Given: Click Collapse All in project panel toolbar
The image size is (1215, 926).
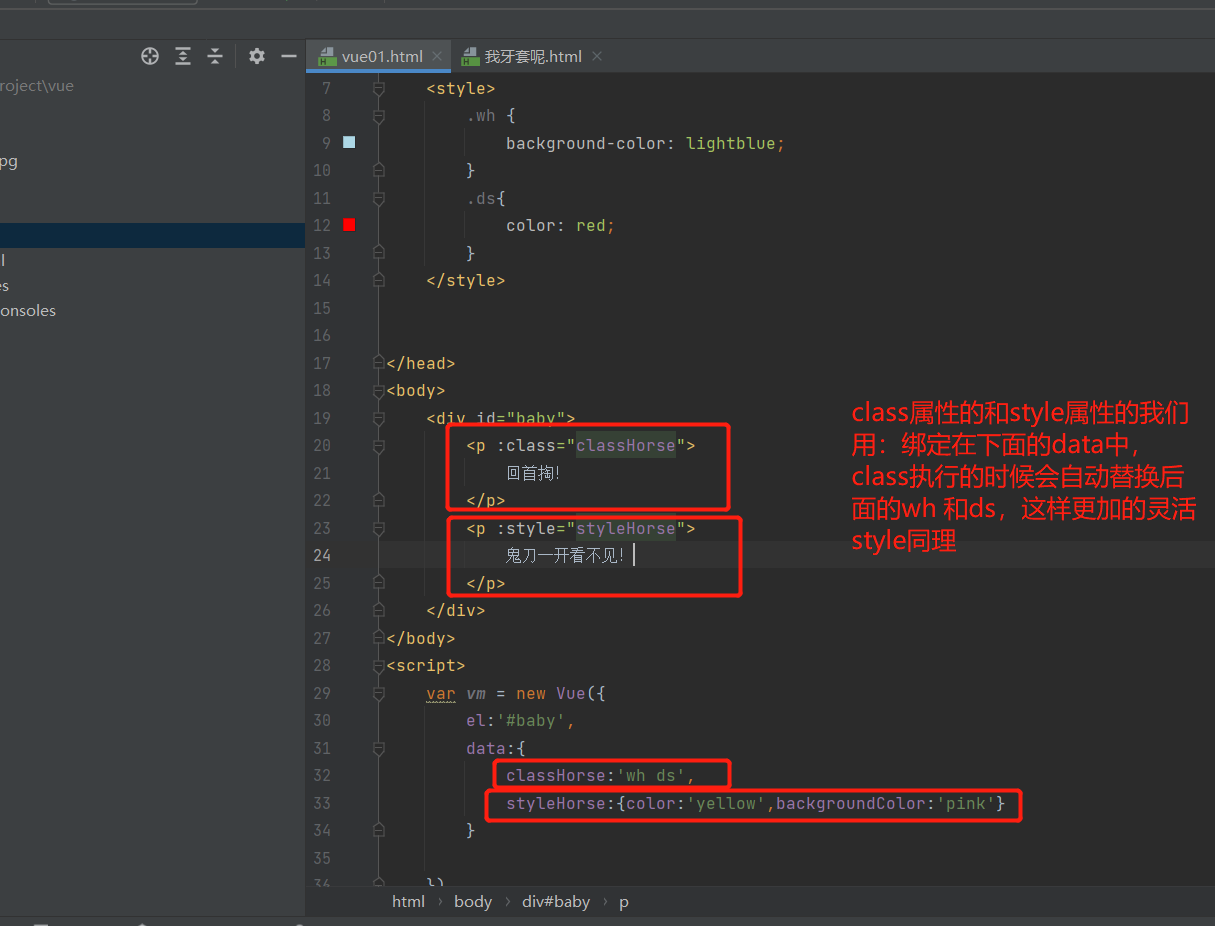Looking at the screenshot, I should [215, 56].
